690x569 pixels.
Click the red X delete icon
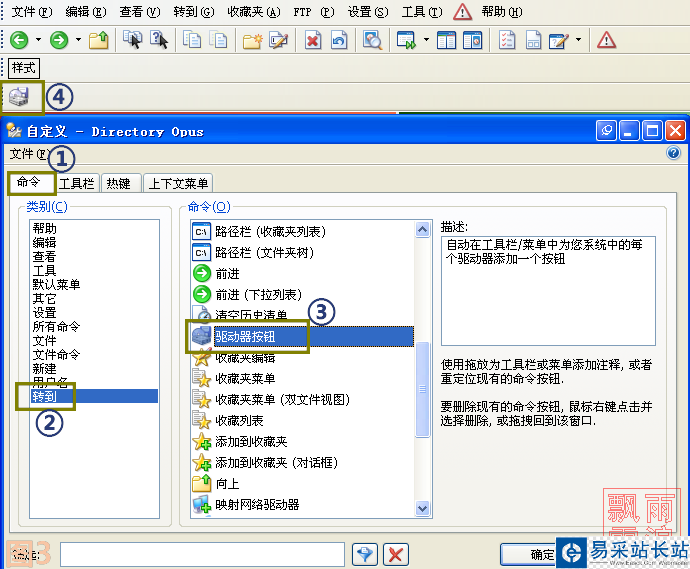tap(312, 40)
